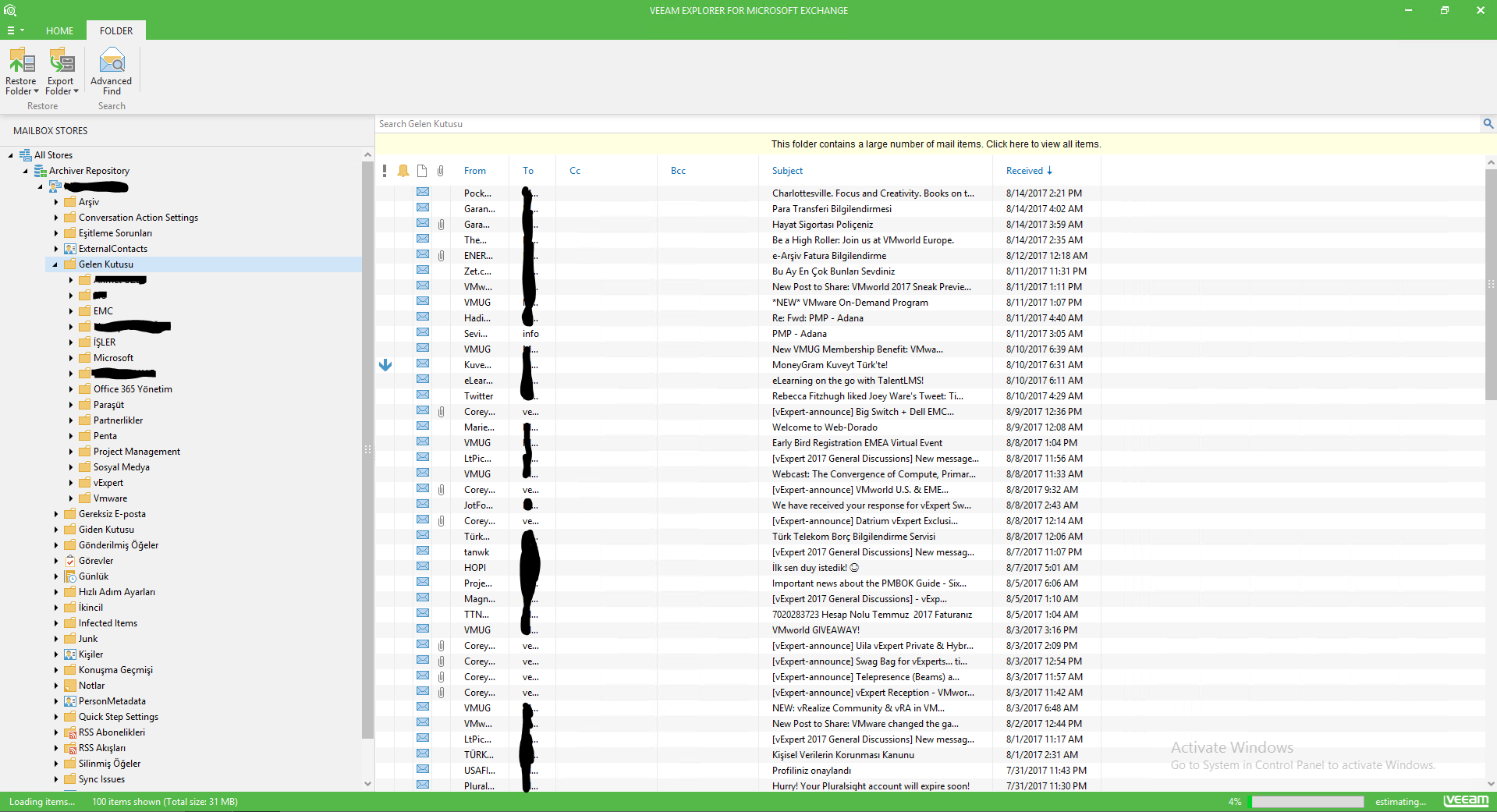Sort by the From column header
The image size is (1497, 812).
point(475,171)
